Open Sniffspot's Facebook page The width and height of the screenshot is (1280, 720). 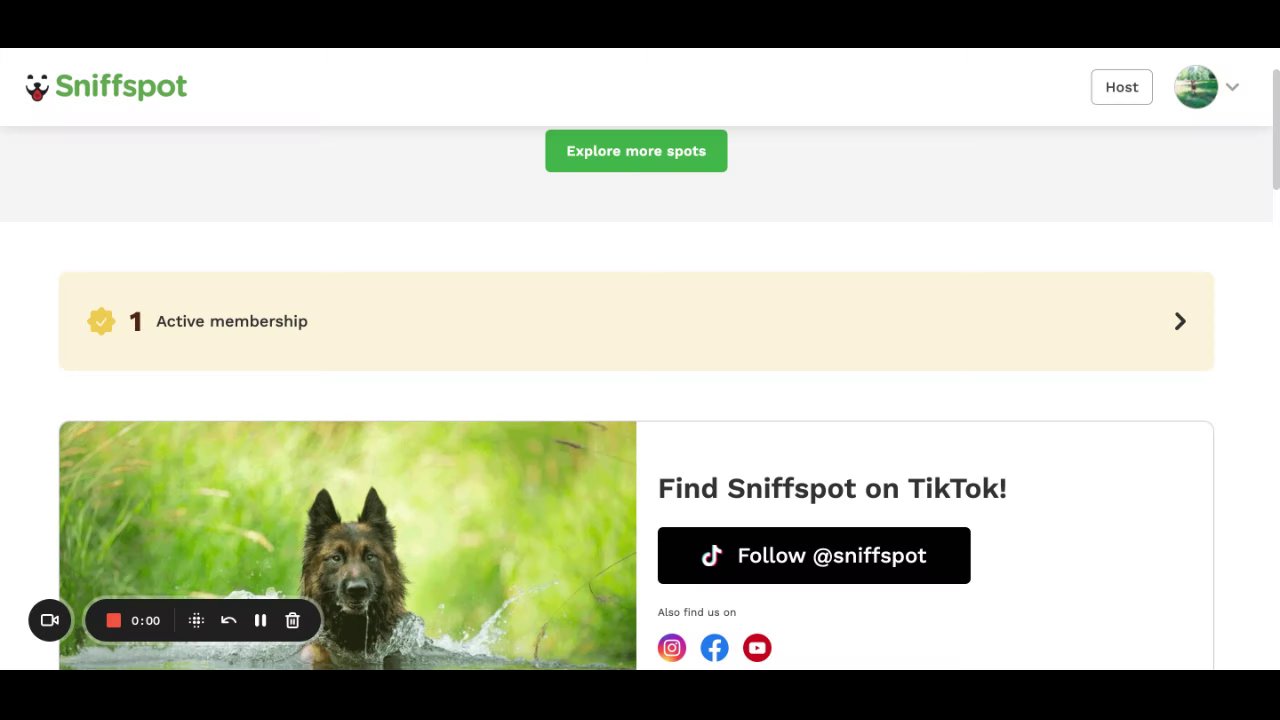(714, 648)
